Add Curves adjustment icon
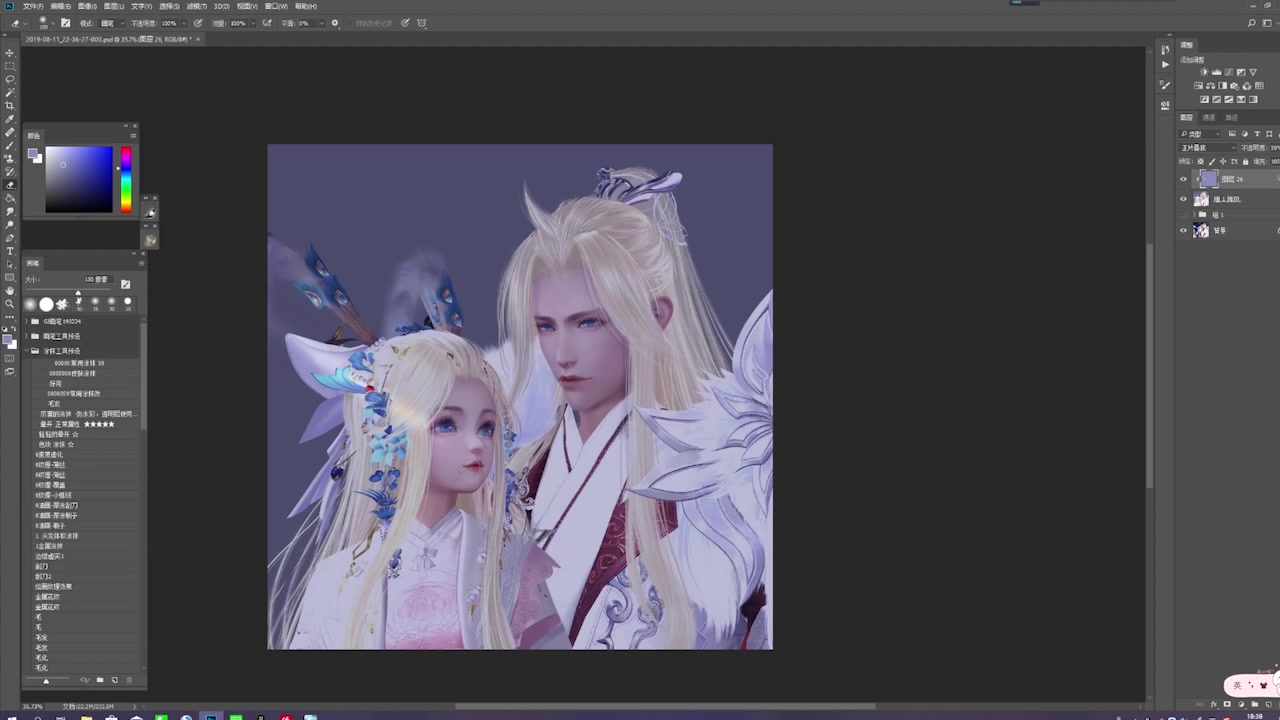Viewport: 1280px width, 720px height. (x=1229, y=72)
